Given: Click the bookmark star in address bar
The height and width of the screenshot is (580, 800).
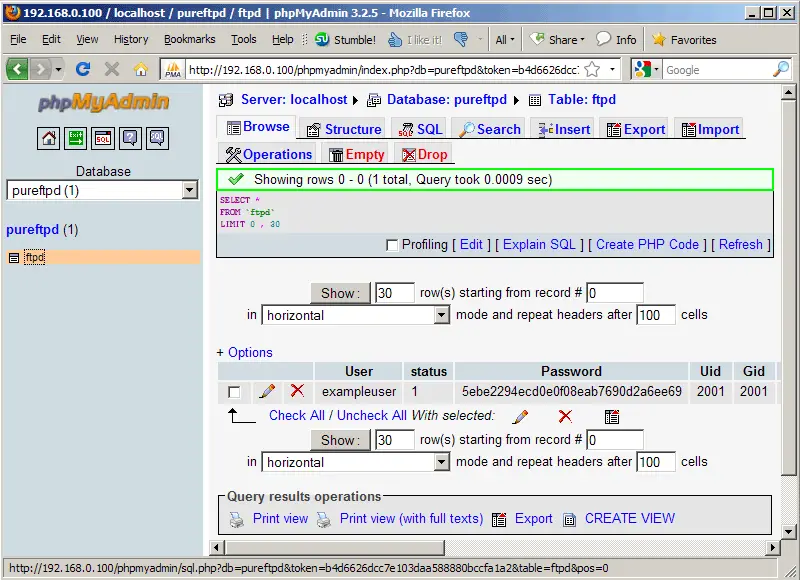Looking at the screenshot, I should coord(592,69).
